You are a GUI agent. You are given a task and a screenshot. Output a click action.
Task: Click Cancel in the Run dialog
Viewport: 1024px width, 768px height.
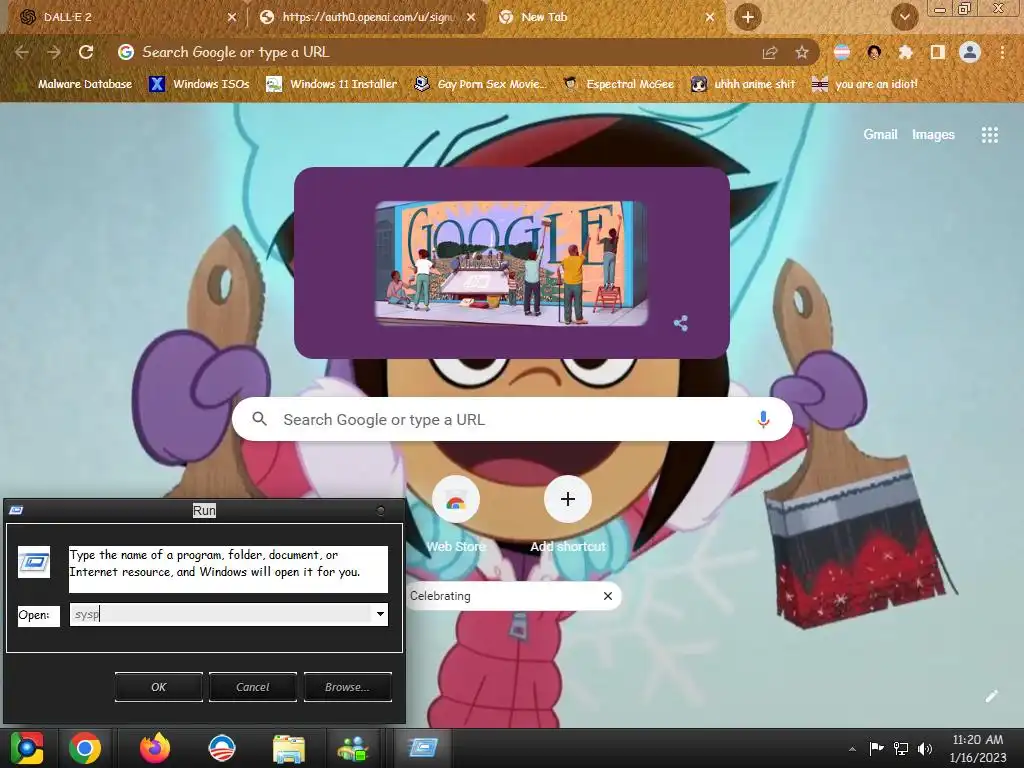(253, 687)
